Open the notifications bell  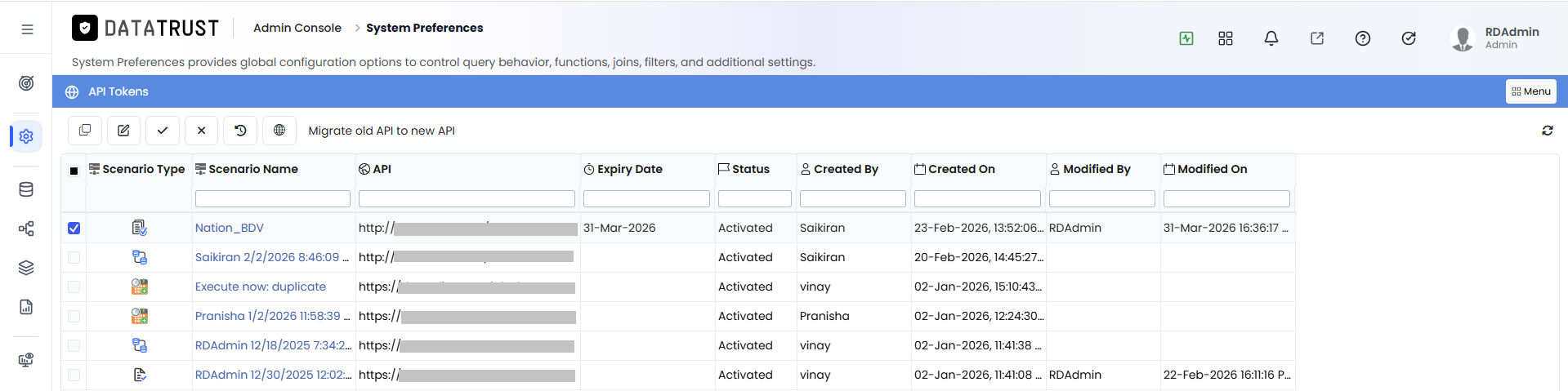click(x=1271, y=38)
